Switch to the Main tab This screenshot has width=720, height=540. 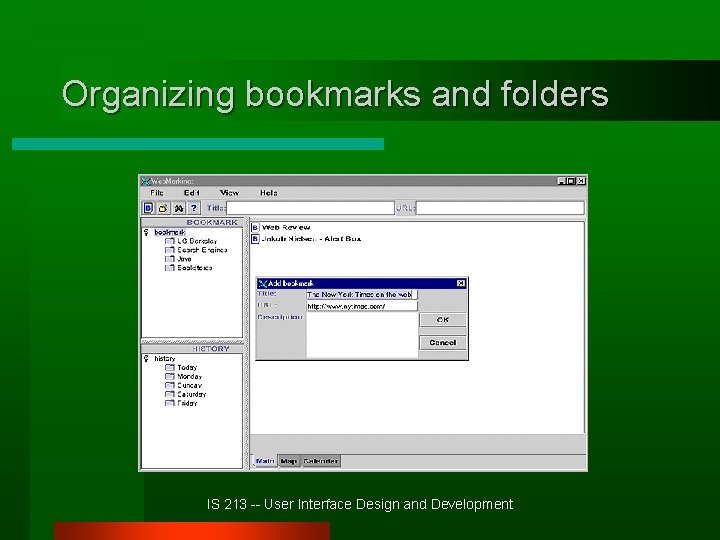(265, 461)
